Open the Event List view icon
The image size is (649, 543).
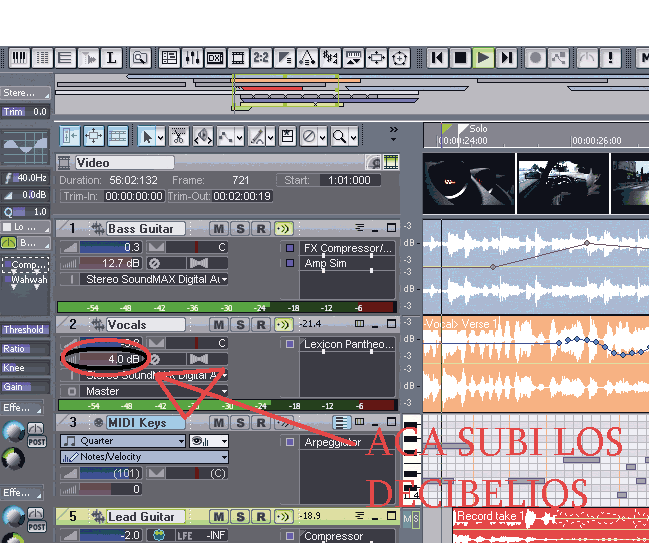pyautogui.click(x=42, y=58)
